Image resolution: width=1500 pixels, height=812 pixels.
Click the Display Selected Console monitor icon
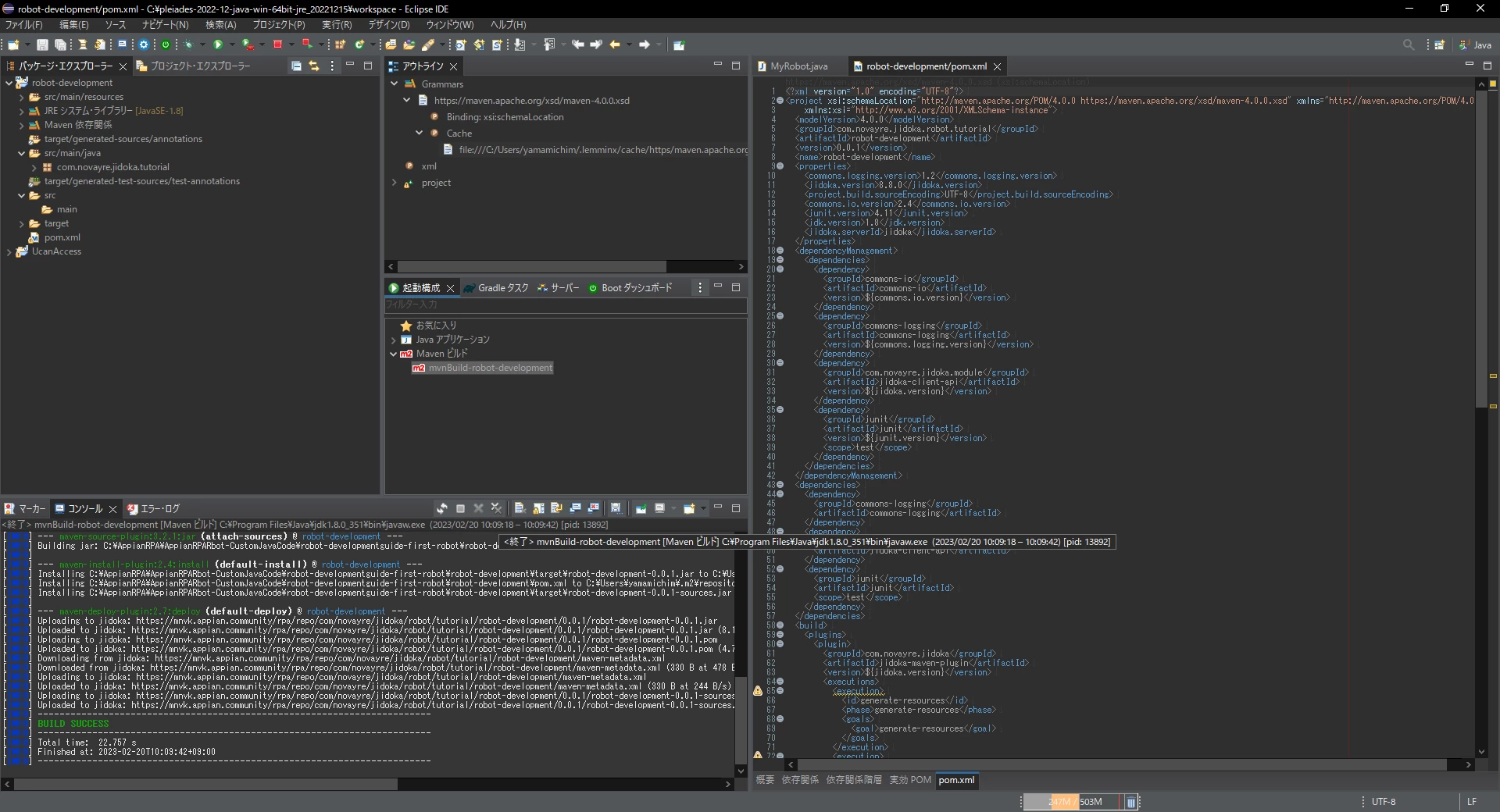coord(660,508)
